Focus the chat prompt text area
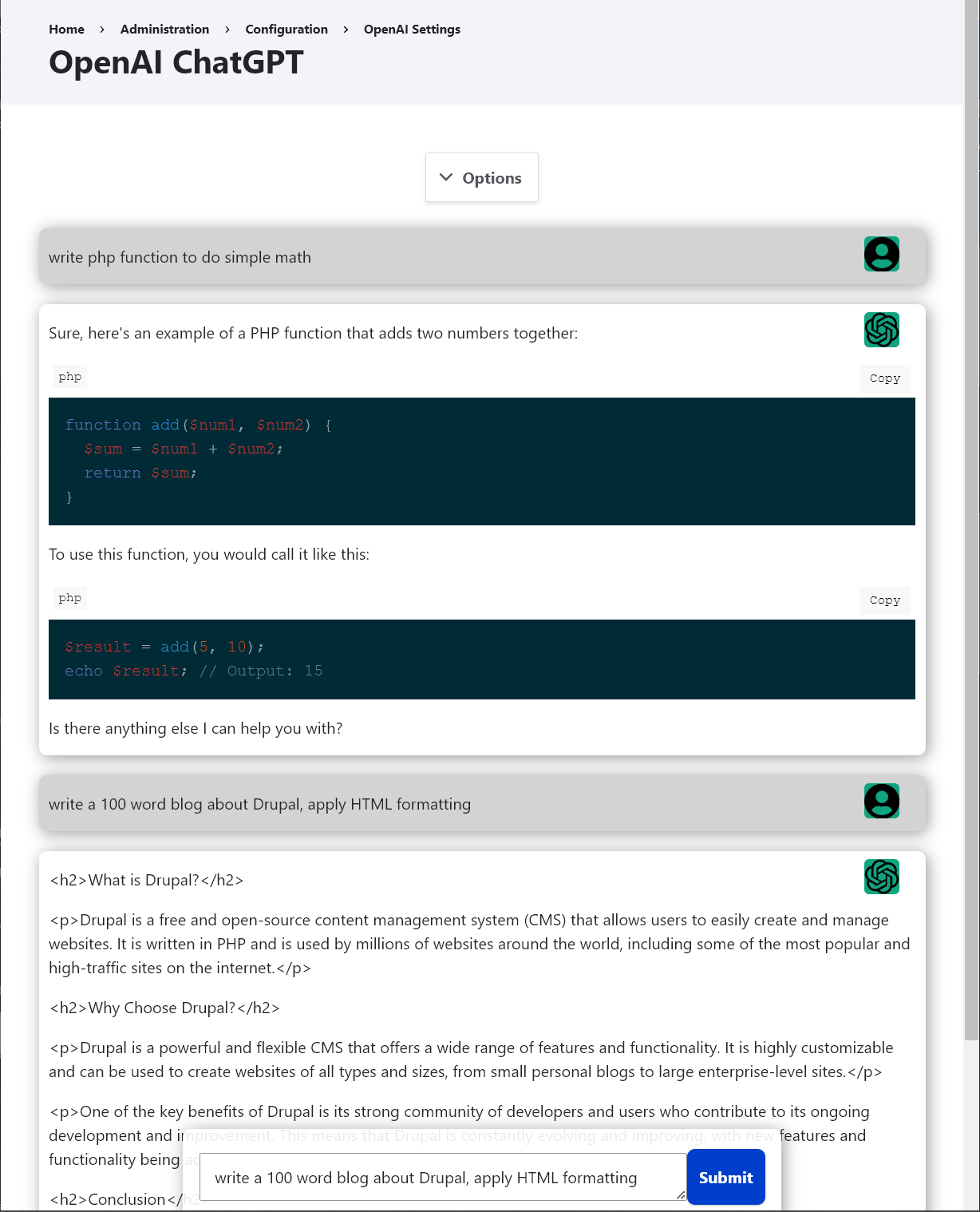The width and height of the screenshot is (980, 1212). 443,1177
